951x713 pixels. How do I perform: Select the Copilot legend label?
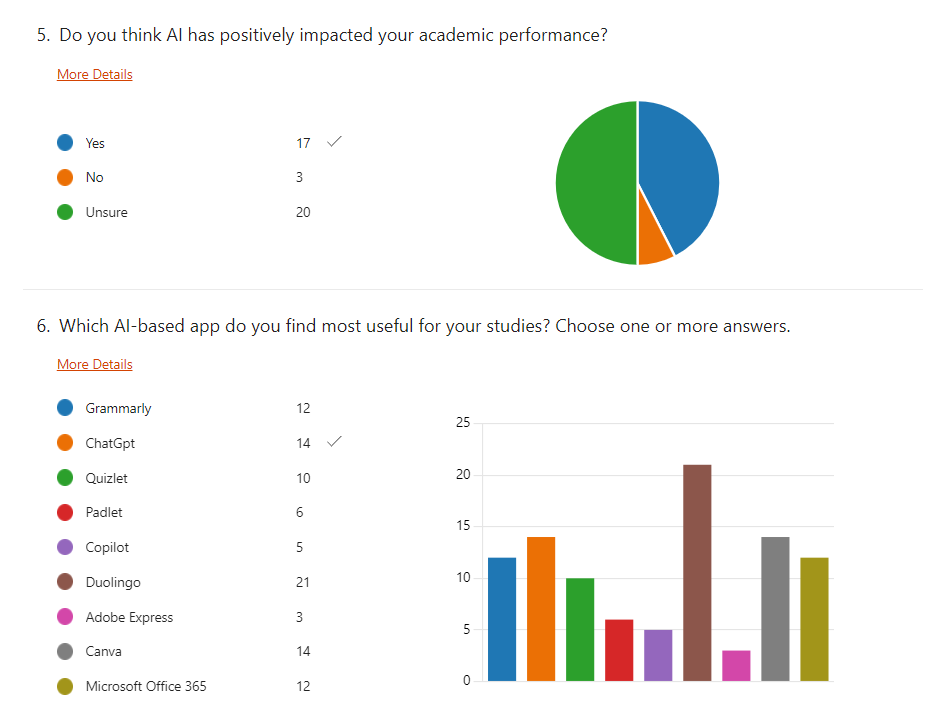[x=107, y=547]
